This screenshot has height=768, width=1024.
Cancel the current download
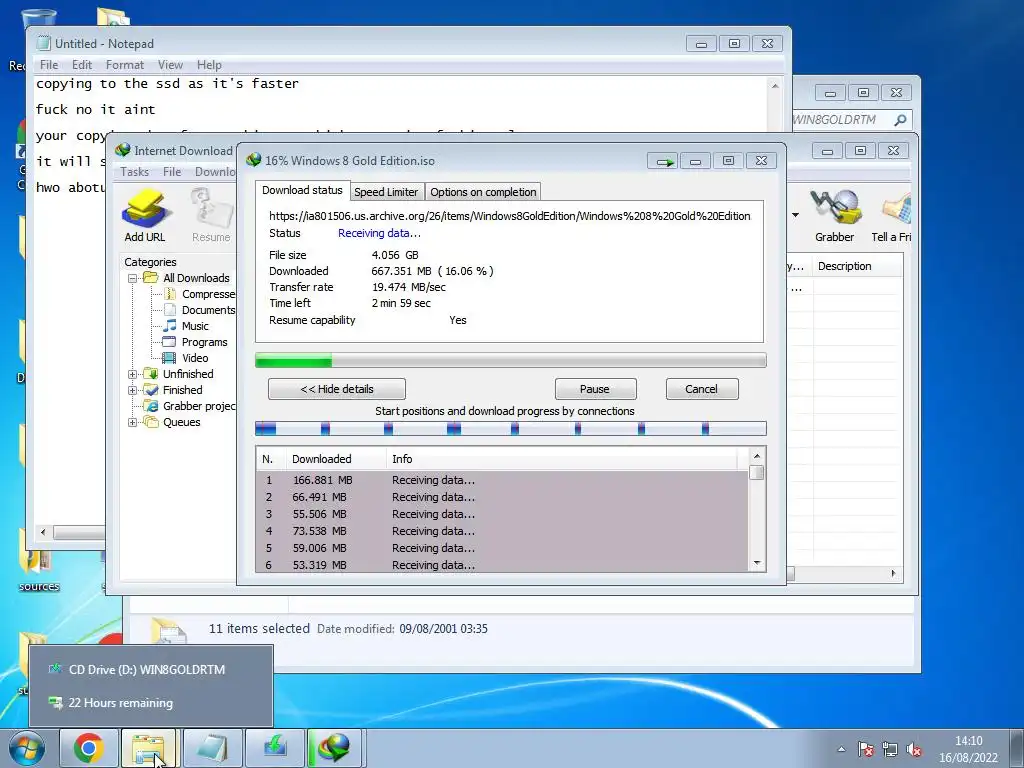701,389
